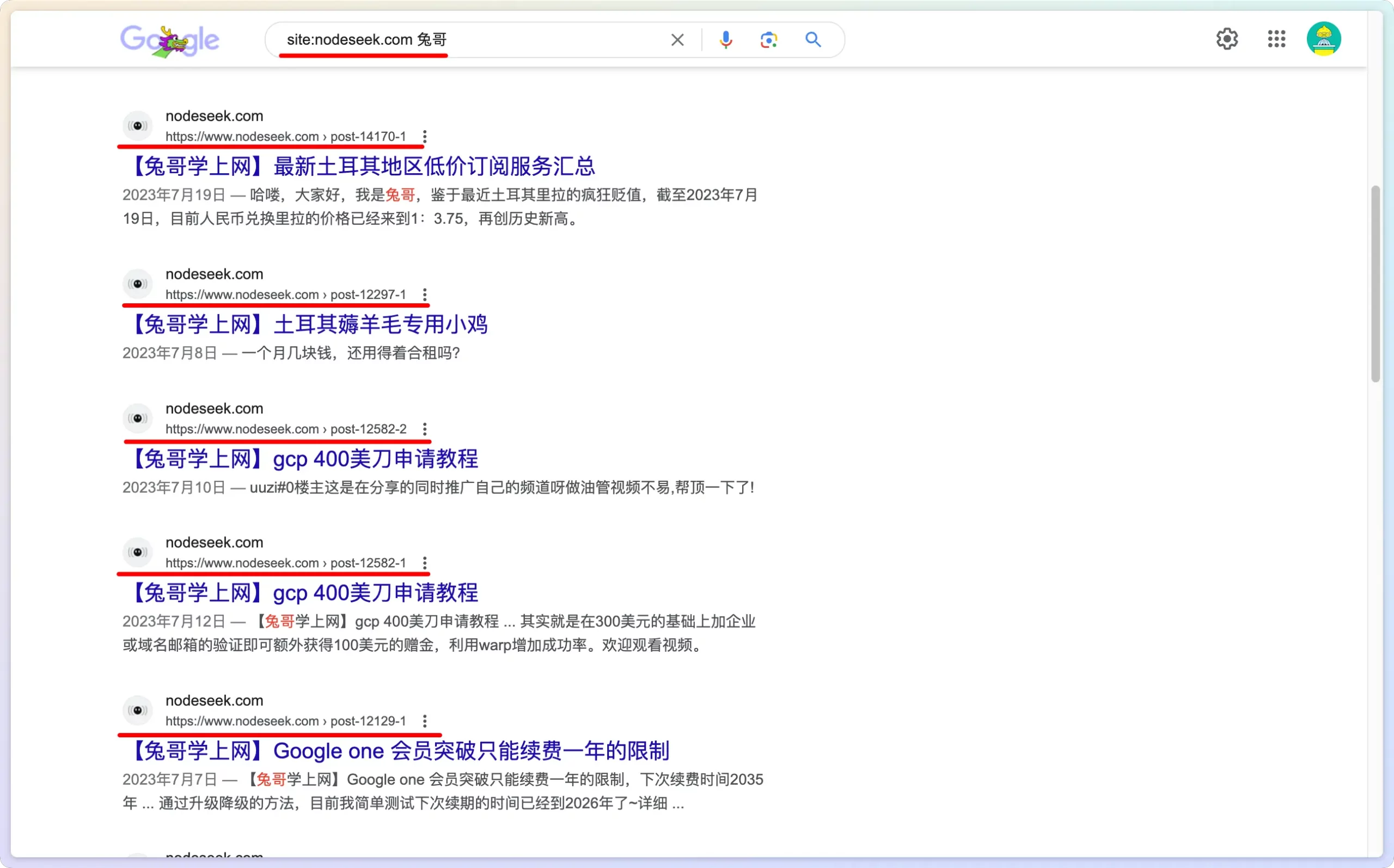Open the Google apps grid
This screenshot has width=1394, height=868.
[x=1276, y=39]
